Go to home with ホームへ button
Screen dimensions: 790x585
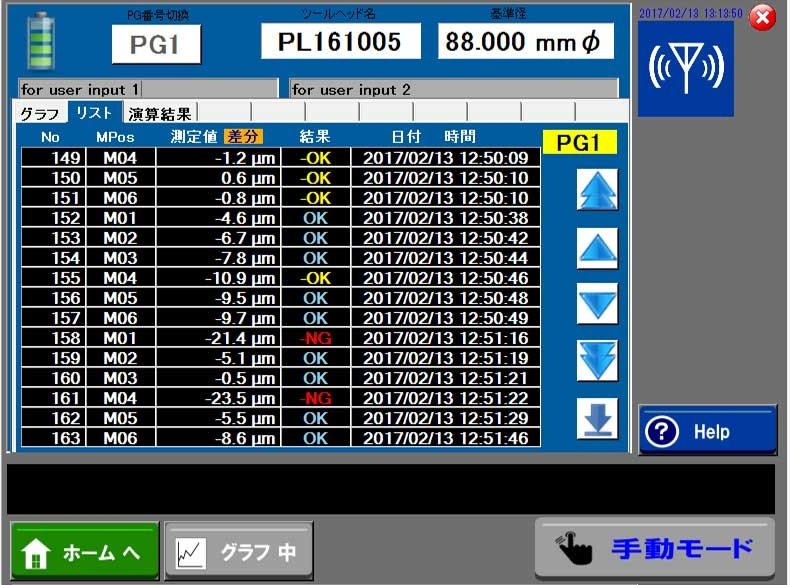[x=84, y=551]
